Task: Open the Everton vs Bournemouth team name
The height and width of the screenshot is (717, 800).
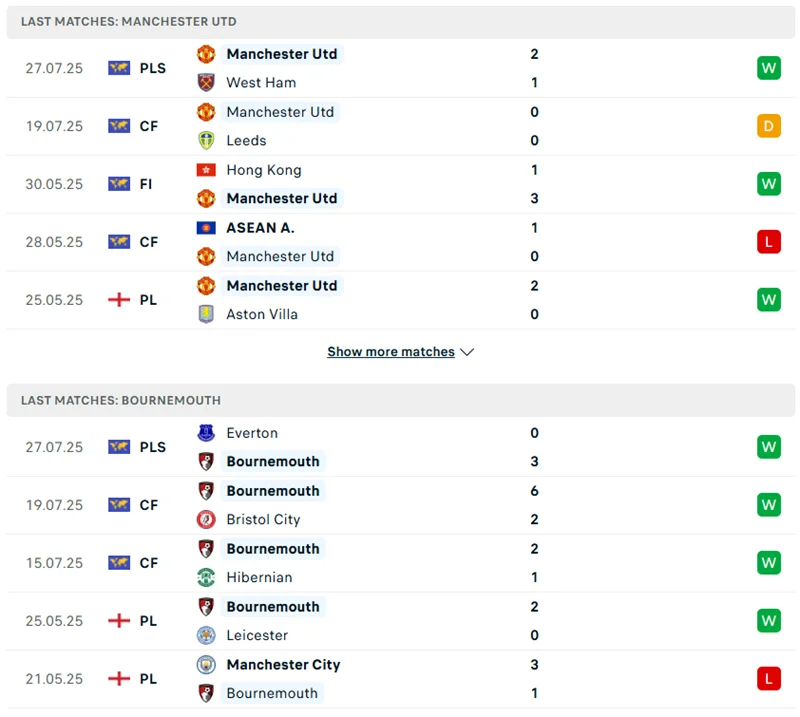Action: point(252,433)
